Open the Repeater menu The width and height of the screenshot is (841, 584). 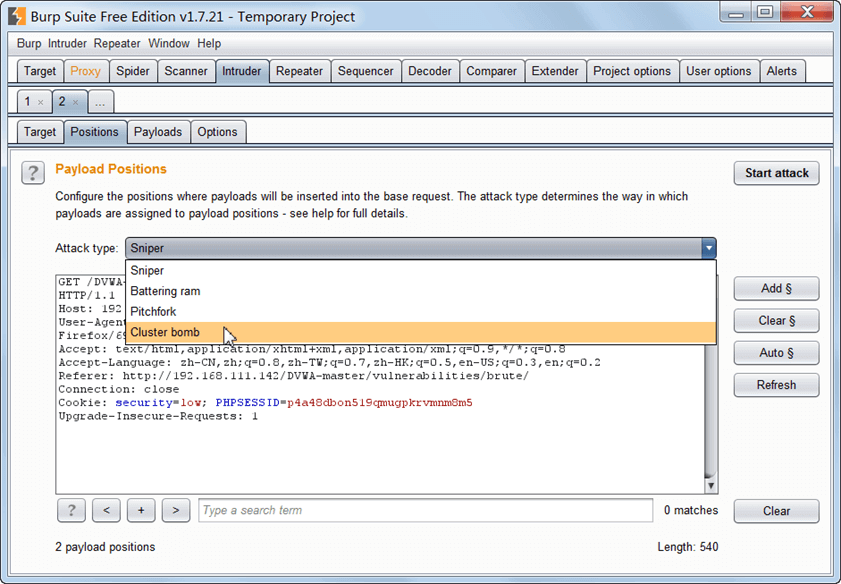(x=117, y=43)
